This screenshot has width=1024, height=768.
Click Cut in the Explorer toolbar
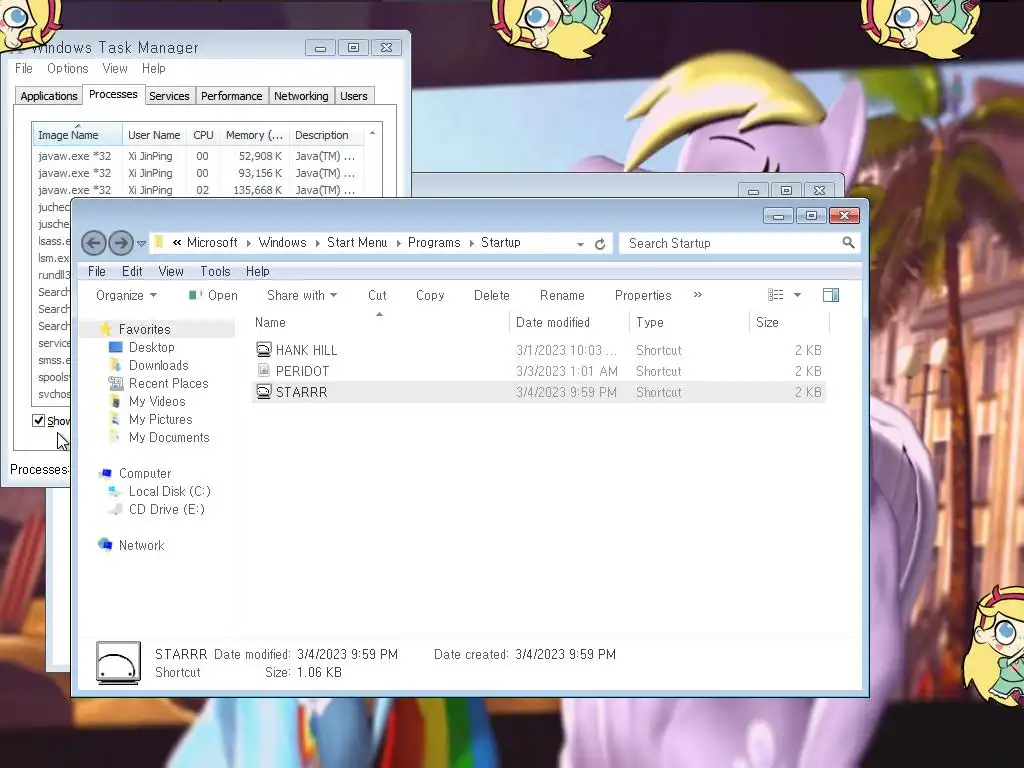coord(377,295)
